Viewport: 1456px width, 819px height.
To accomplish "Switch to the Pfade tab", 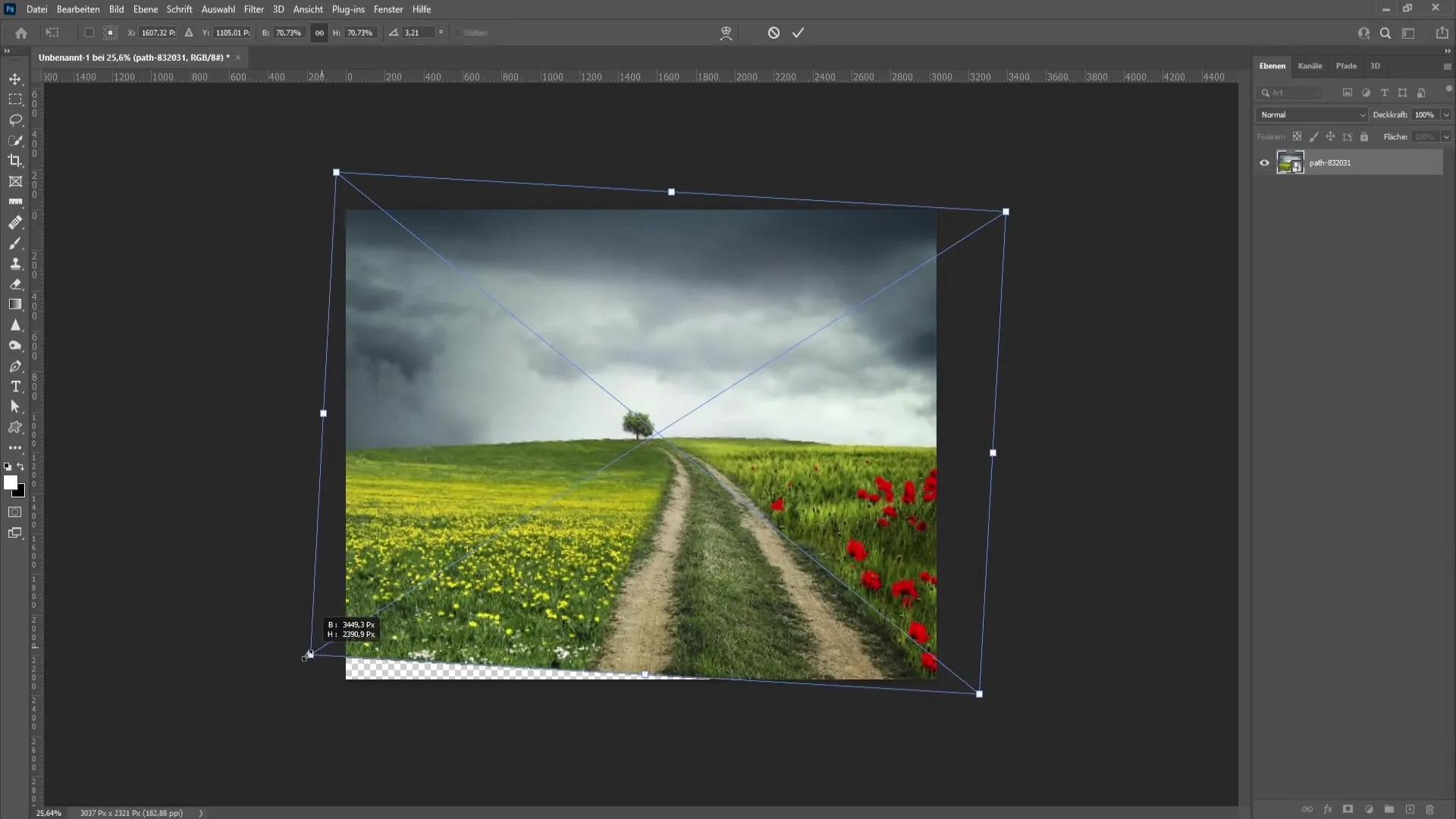I will tap(1345, 65).
